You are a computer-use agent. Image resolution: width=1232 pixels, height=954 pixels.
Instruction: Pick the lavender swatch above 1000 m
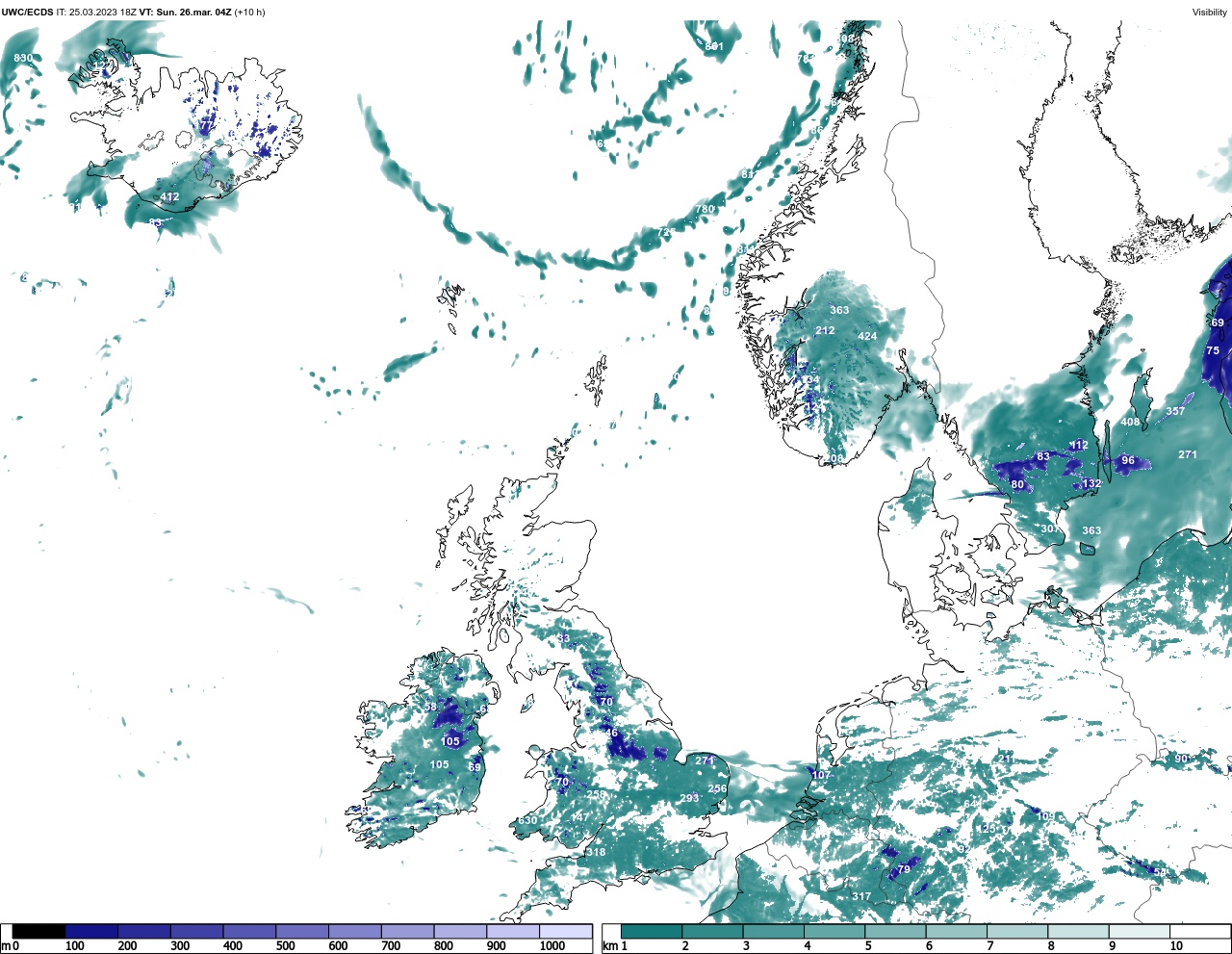click(565, 931)
